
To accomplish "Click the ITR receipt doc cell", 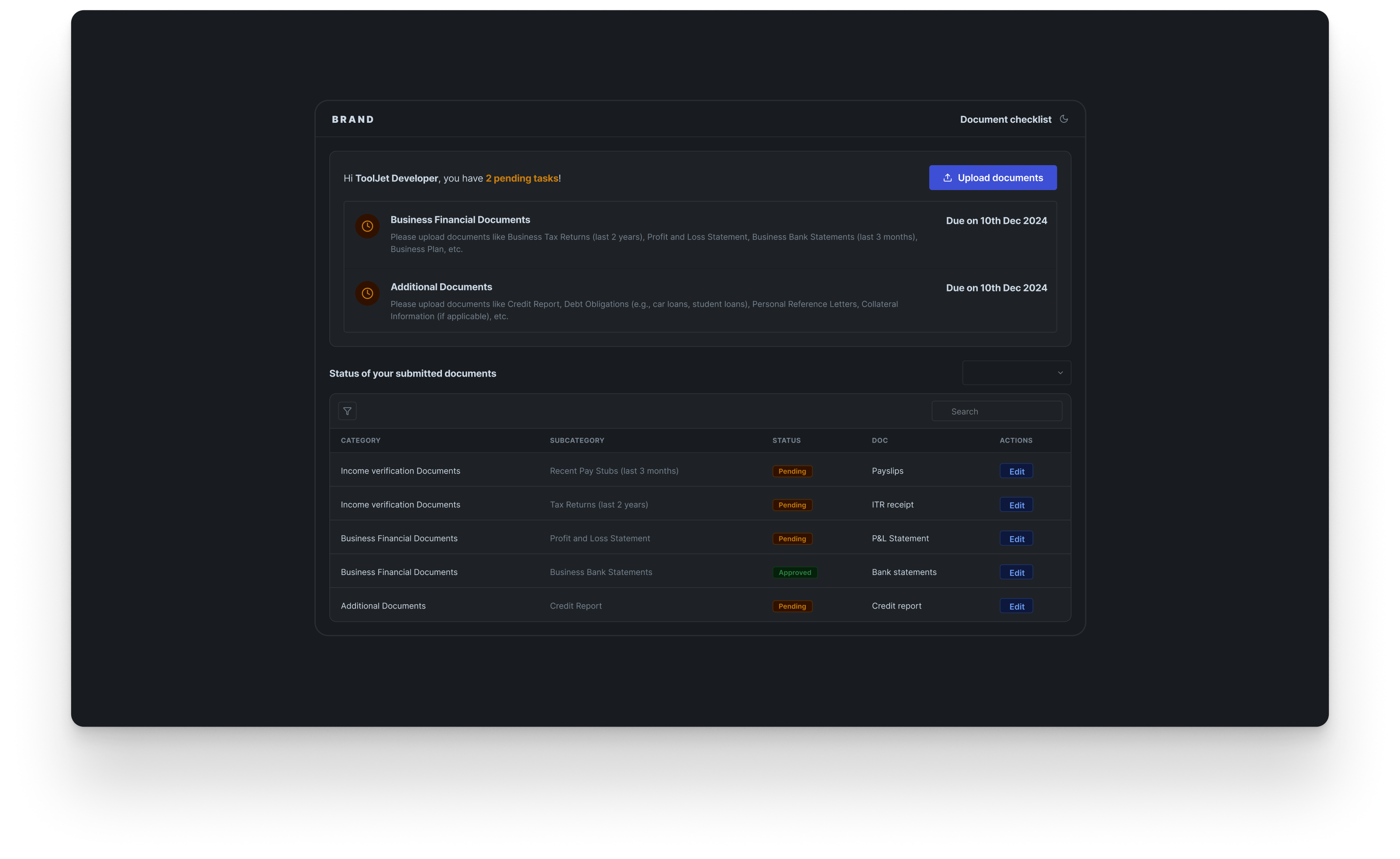I will [893, 504].
